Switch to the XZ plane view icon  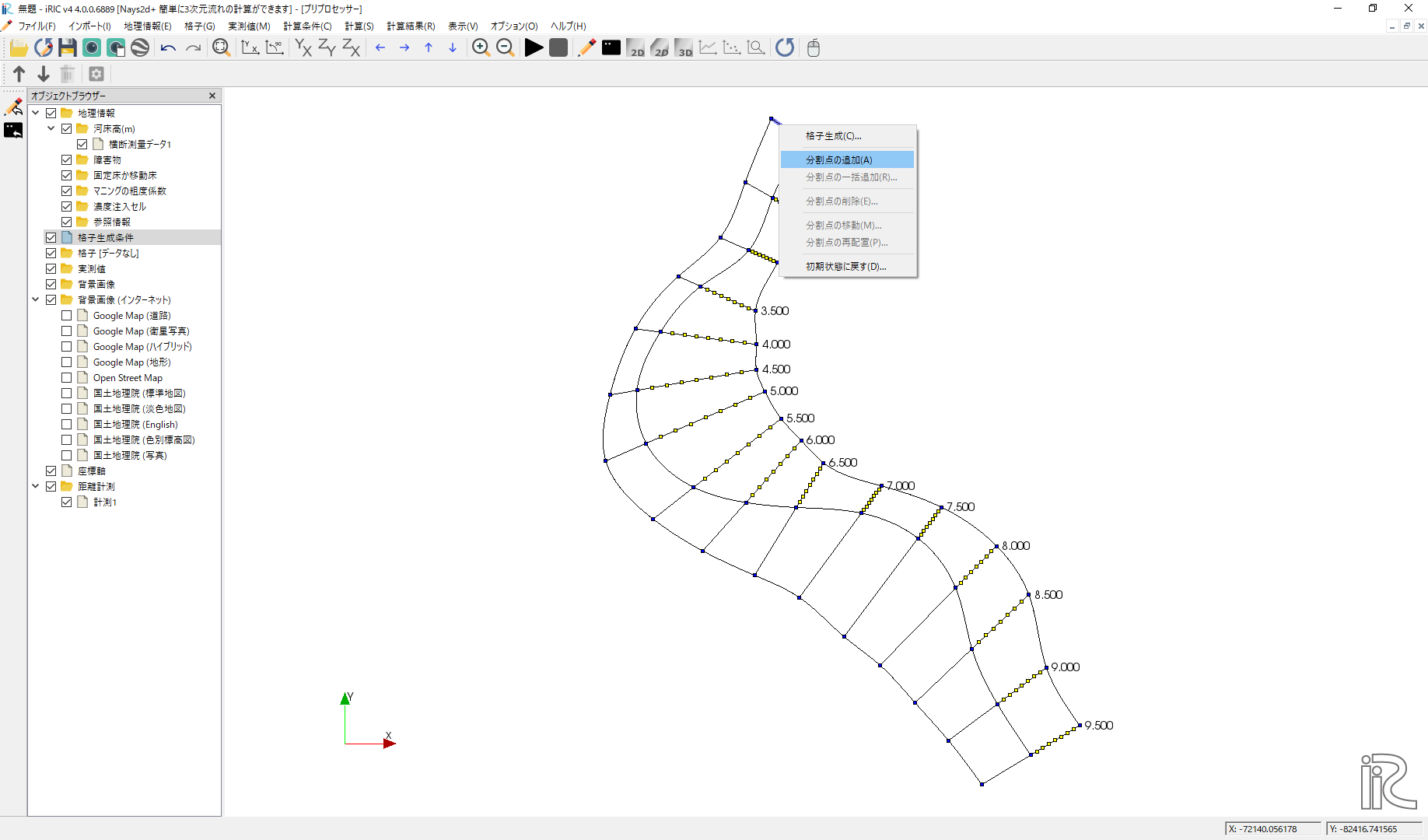[x=352, y=48]
